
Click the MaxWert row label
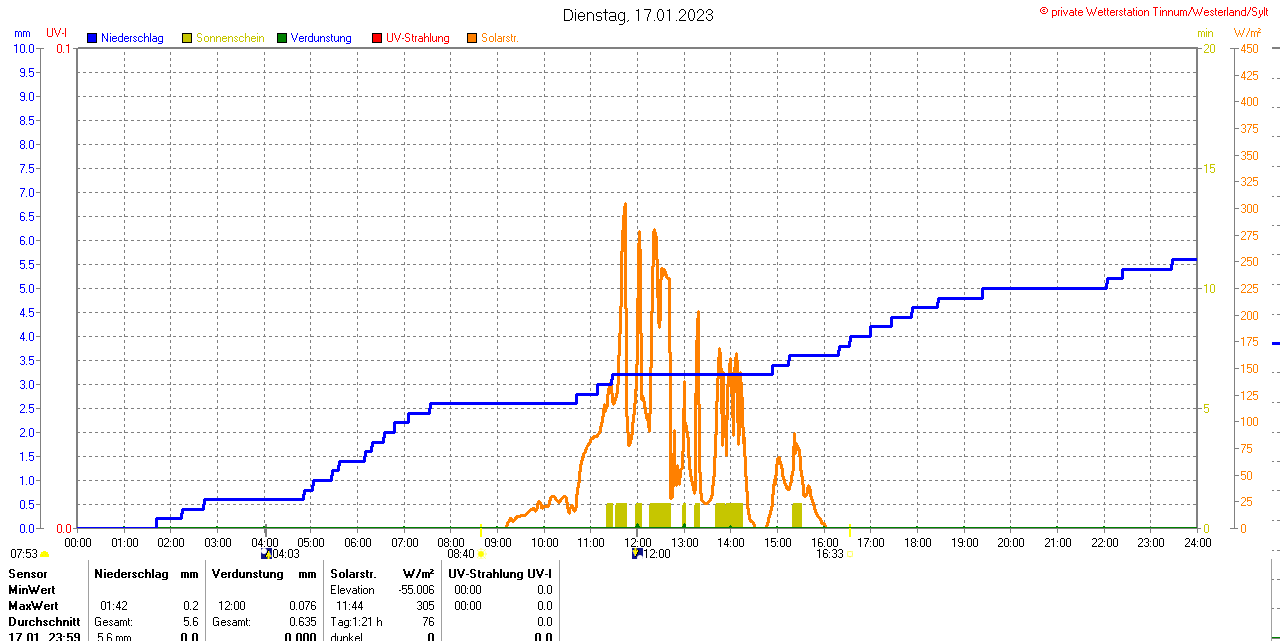coord(33,606)
